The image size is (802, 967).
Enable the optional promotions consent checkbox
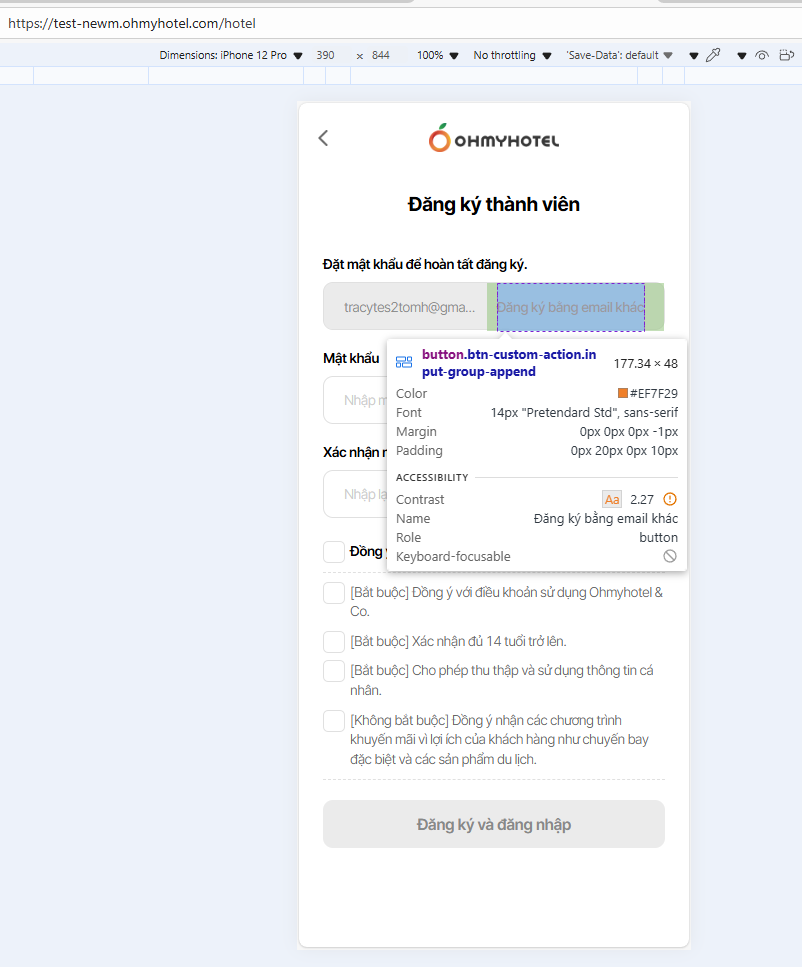coord(334,721)
